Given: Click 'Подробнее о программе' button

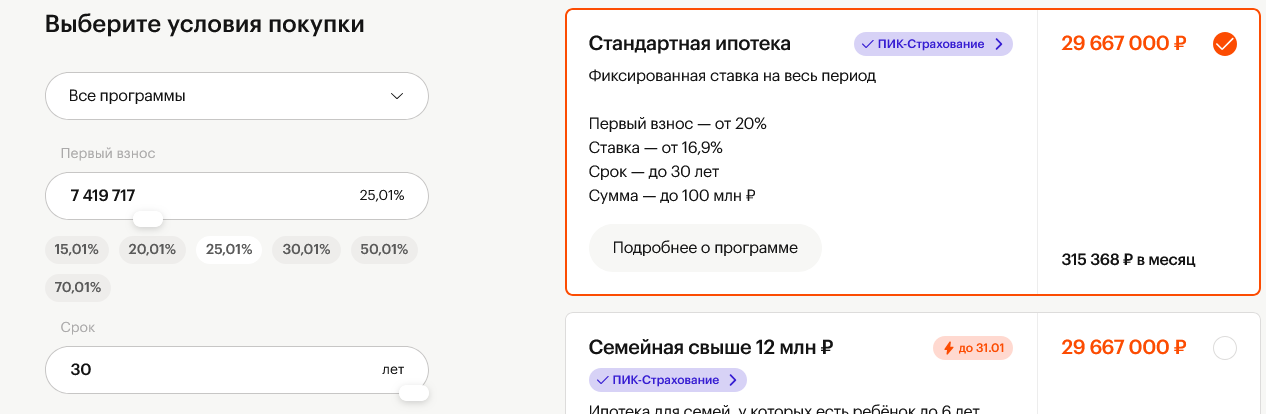Looking at the screenshot, I should (x=705, y=248).
